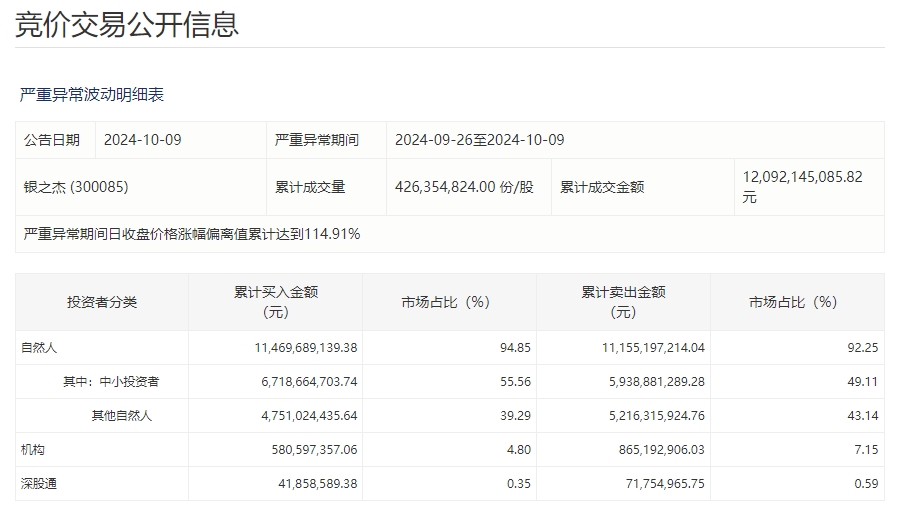Click the 竞价交易公开信息 page heading
Viewport: 907px width, 517px height.
pos(127,24)
